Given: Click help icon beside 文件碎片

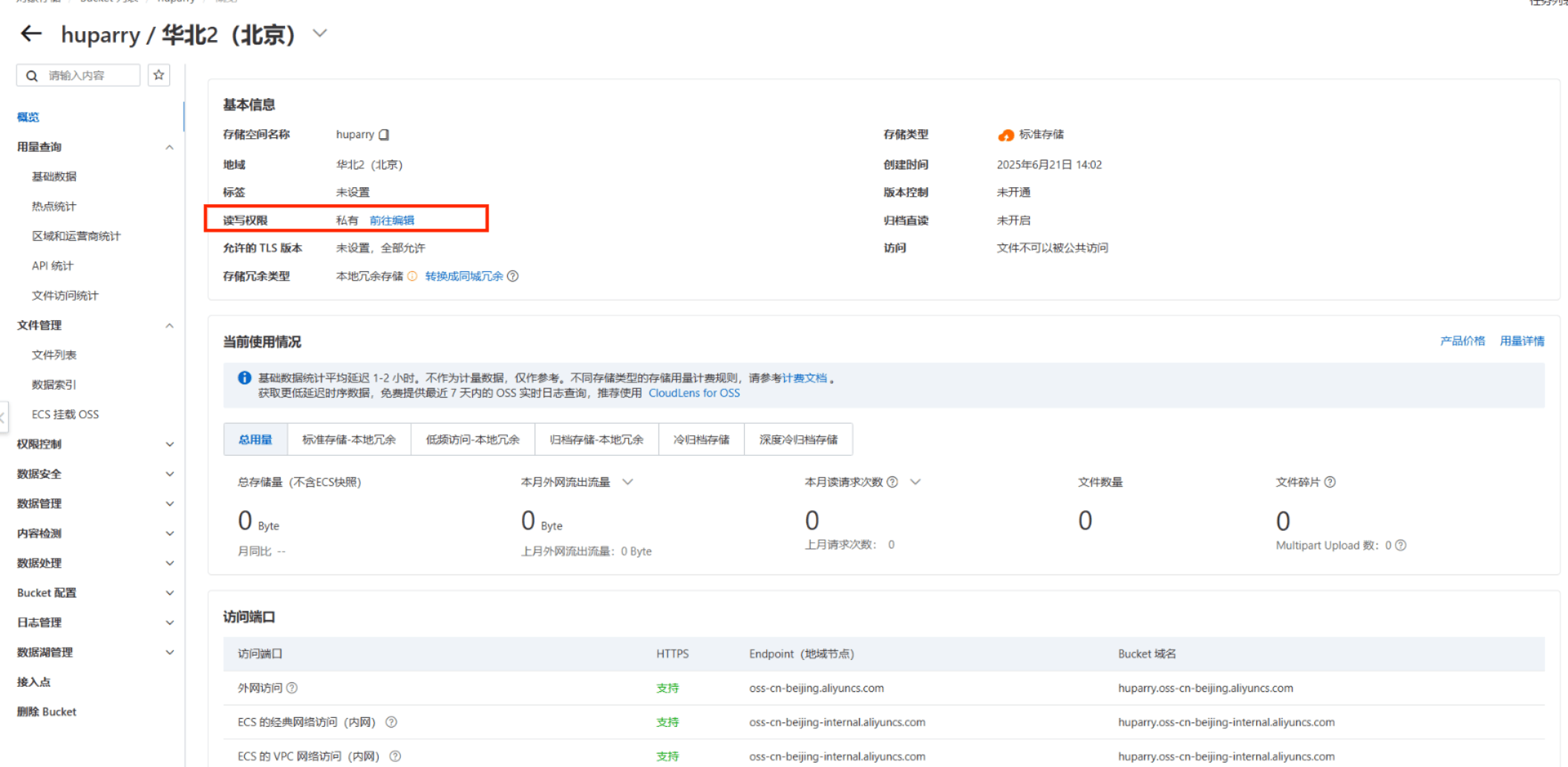Looking at the screenshot, I should tap(1330, 482).
